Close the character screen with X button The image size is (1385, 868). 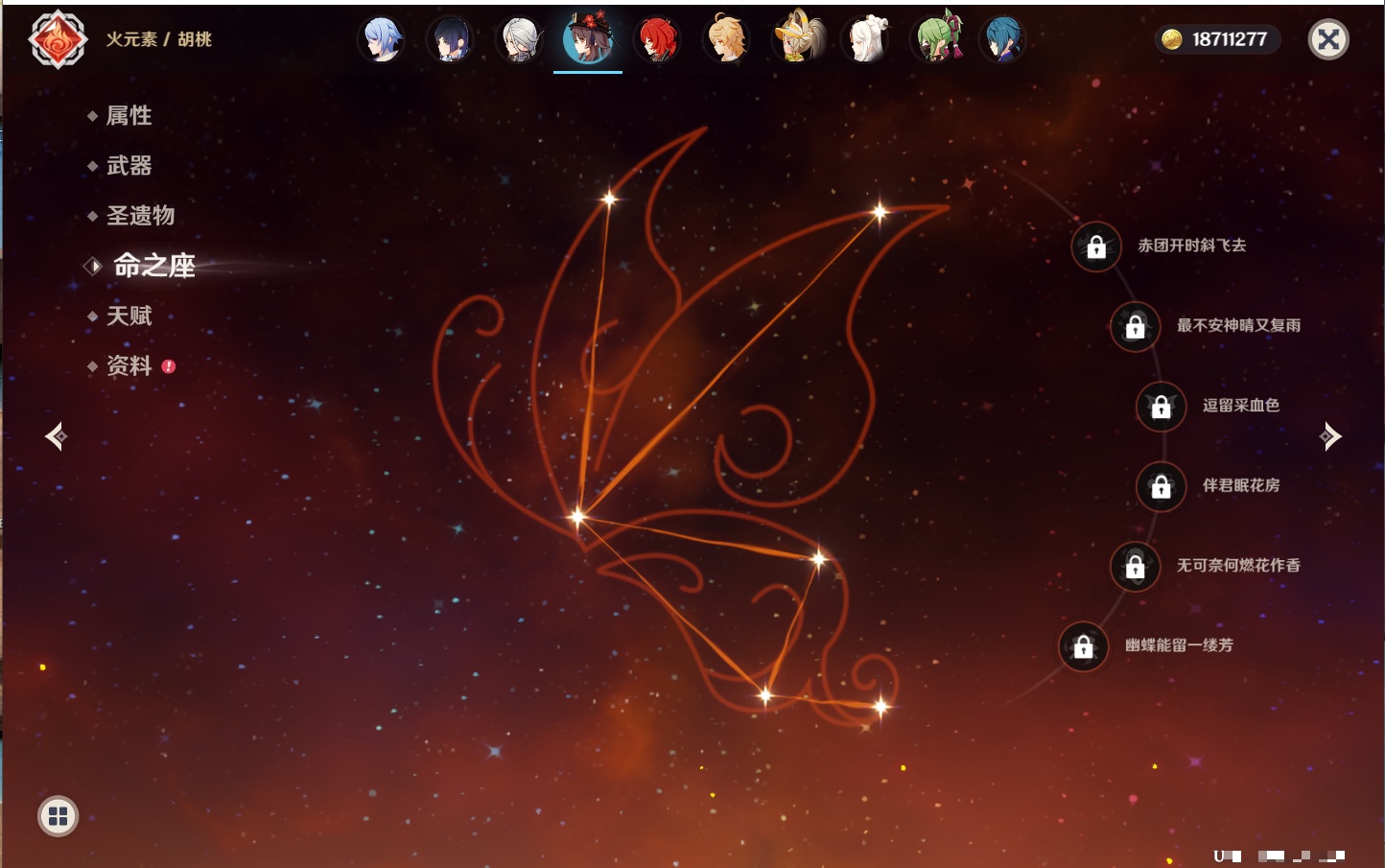tap(1328, 39)
